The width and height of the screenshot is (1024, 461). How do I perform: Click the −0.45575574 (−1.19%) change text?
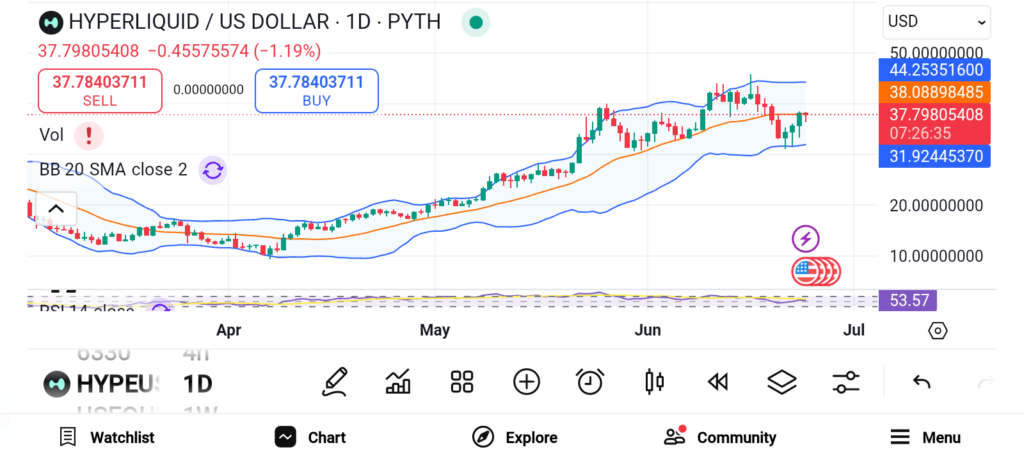234,51
